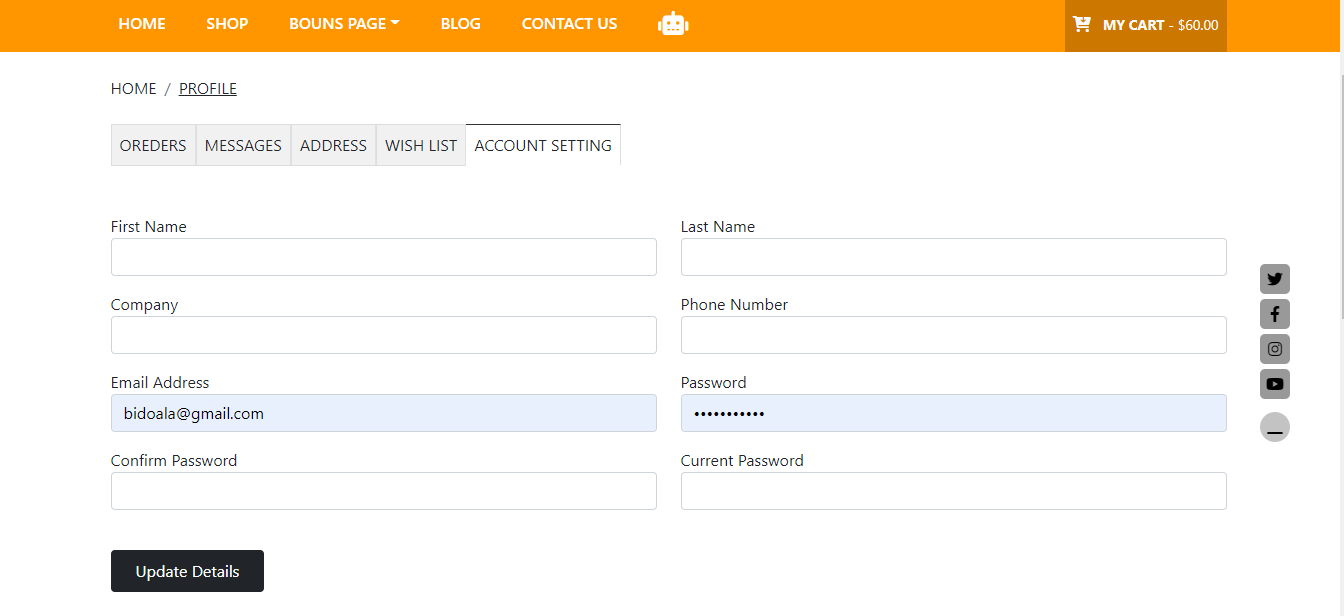Expand the Bouns Page dropdown menu

click(344, 24)
